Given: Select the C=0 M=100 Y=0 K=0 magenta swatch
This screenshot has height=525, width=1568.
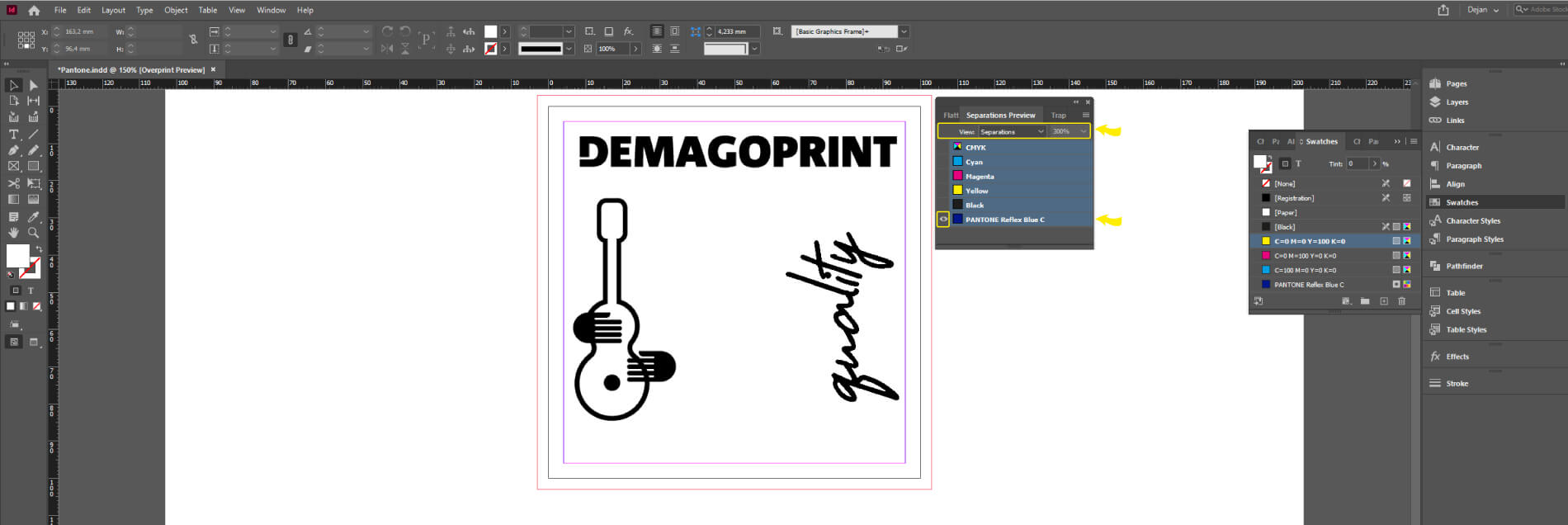Looking at the screenshot, I should [x=1305, y=256].
